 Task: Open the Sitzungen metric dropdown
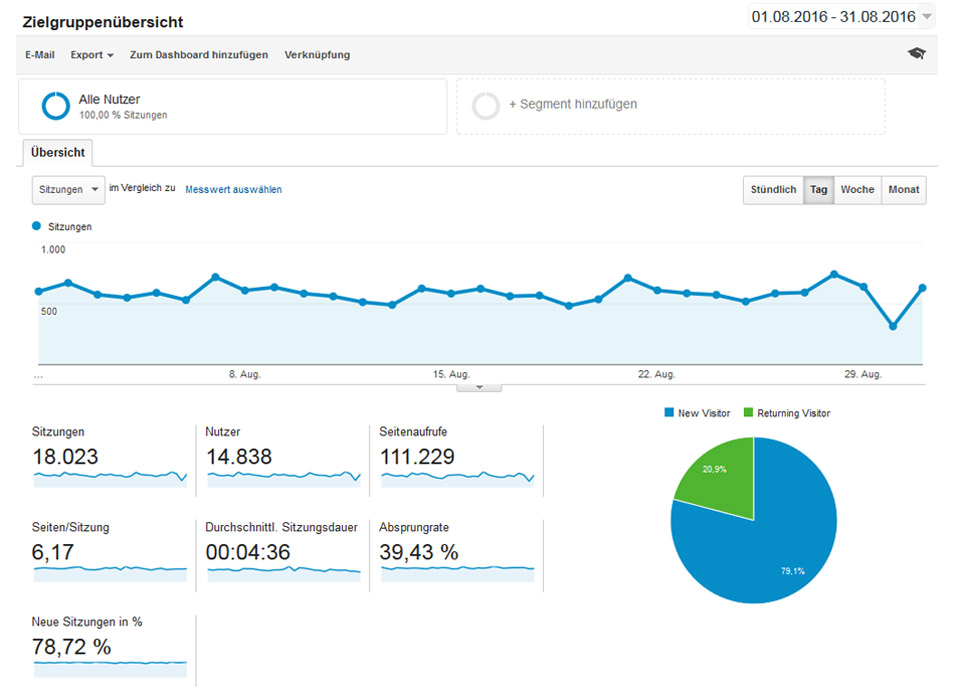click(x=68, y=189)
